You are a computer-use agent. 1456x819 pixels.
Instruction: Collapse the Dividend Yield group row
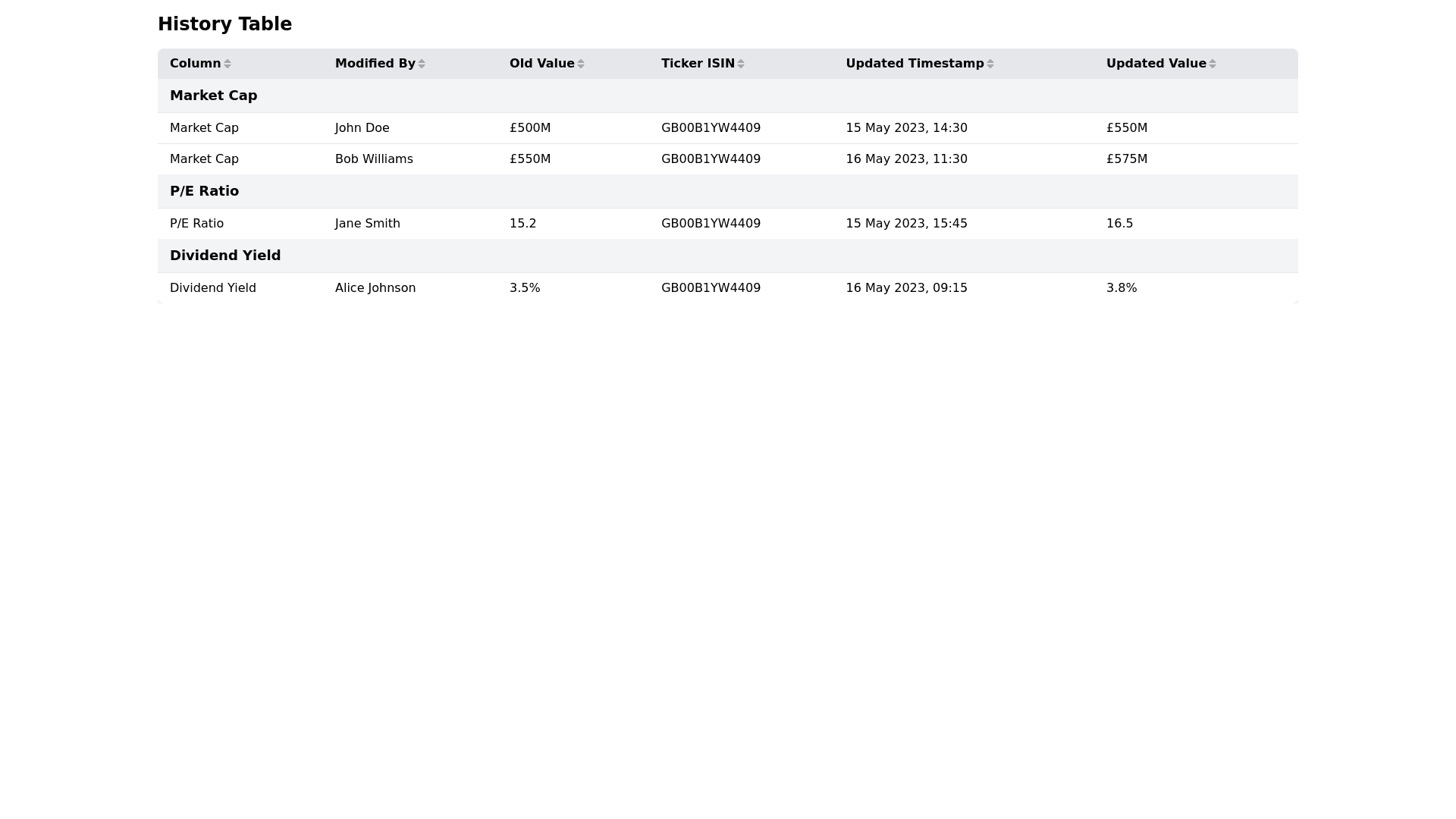pos(225,256)
